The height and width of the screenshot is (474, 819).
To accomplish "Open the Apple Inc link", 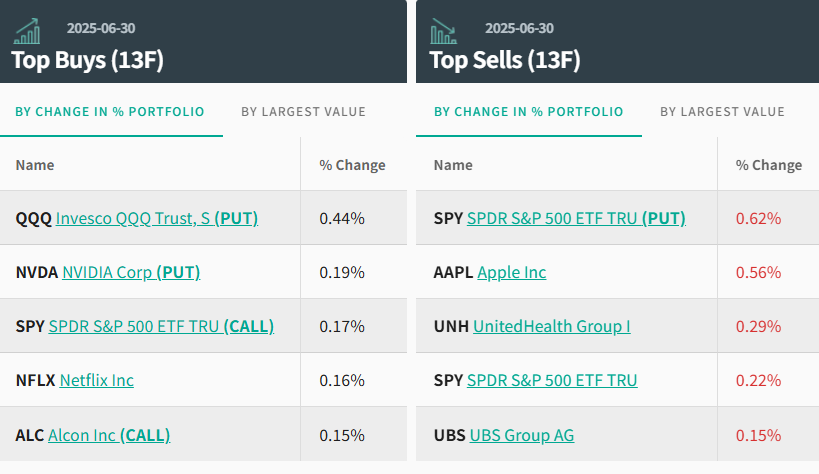I will coord(512,272).
